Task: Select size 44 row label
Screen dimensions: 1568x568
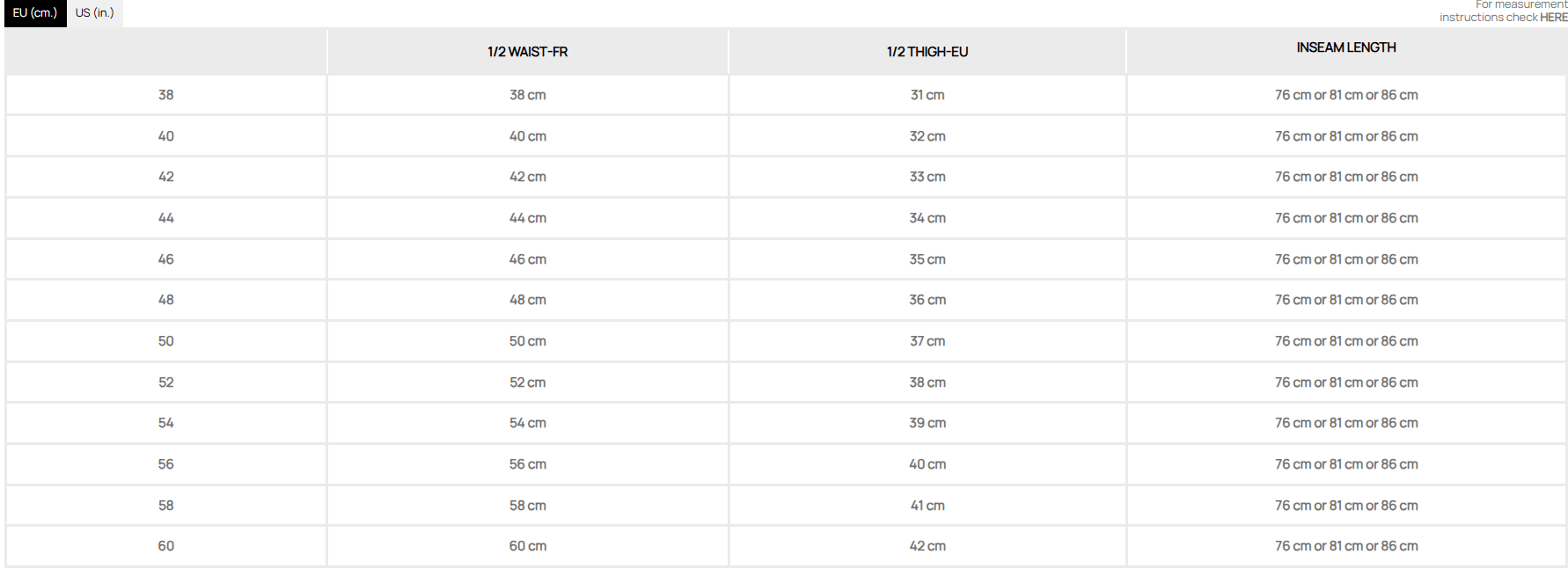Action: (166, 218)
